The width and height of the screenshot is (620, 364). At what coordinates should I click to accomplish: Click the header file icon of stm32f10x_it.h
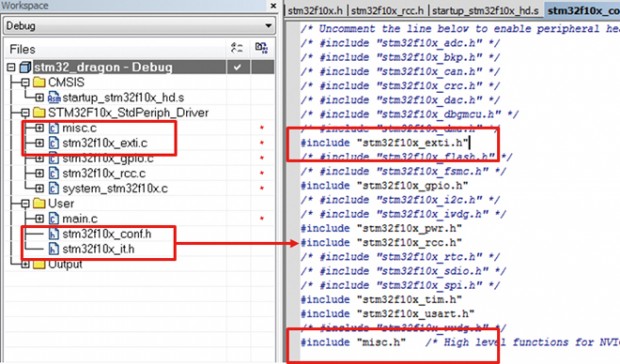[x=53, y=249]
